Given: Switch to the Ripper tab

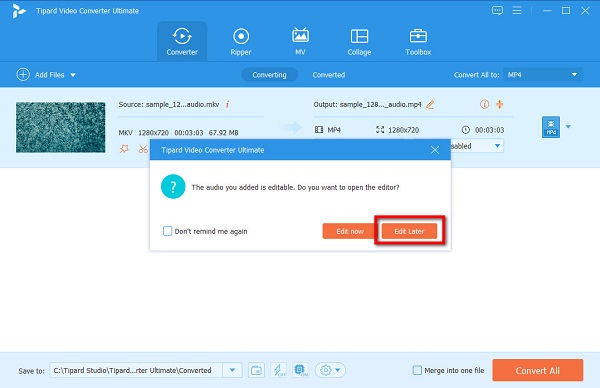Looking at the screenshot, I should (x=241, y=41).
